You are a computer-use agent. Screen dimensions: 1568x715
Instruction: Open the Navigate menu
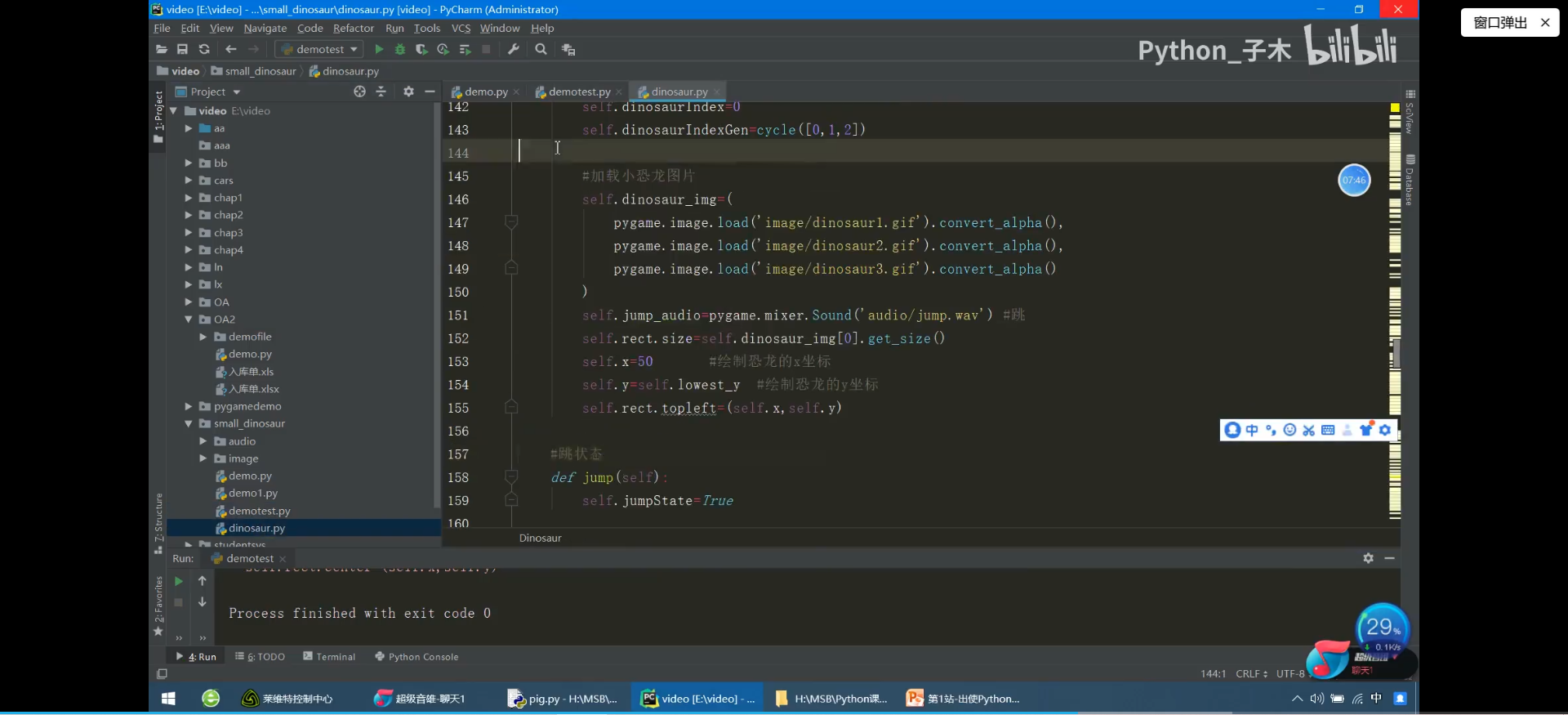coord(265,28)
